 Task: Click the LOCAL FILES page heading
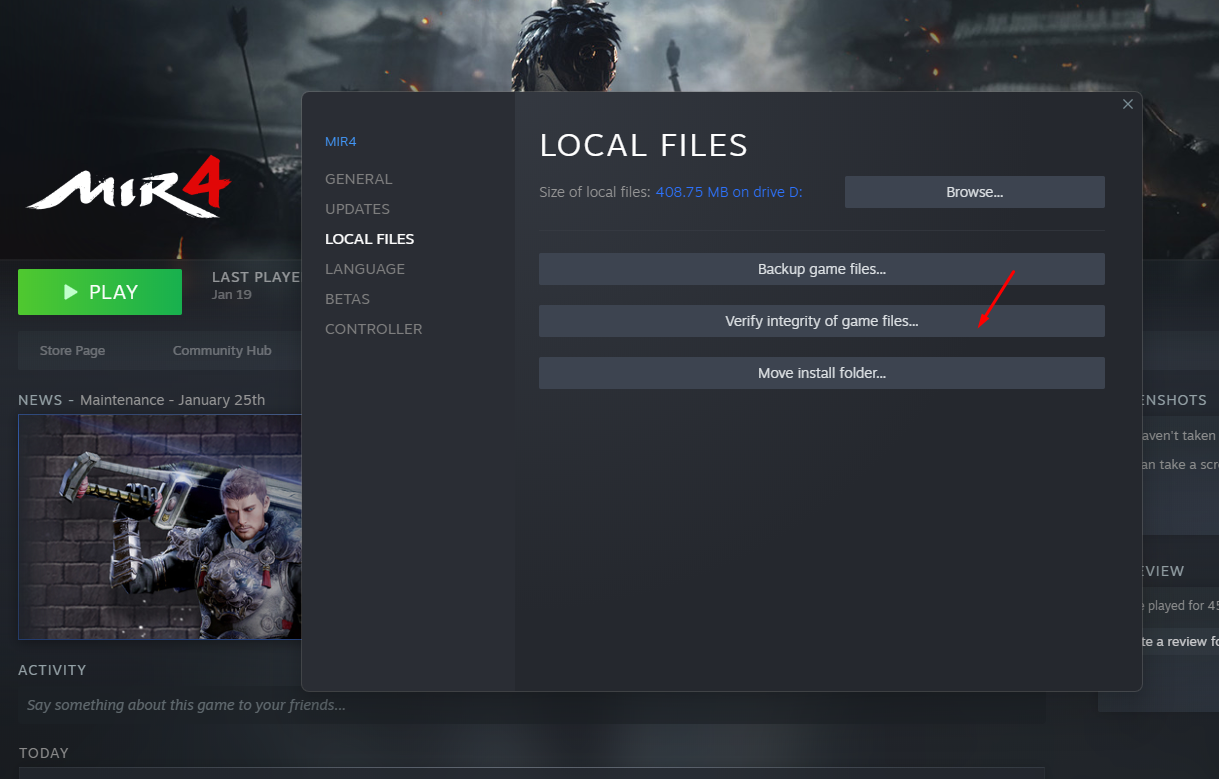[x=644, y=145]
